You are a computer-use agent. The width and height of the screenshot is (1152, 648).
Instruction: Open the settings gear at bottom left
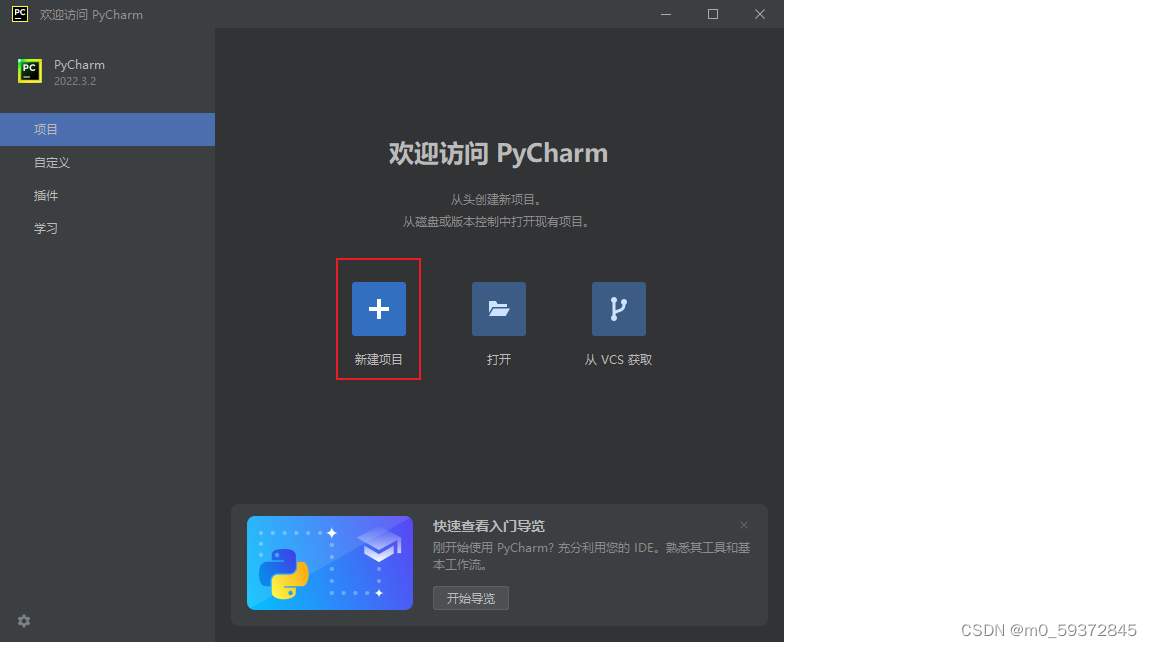click(x=24, y=621)
